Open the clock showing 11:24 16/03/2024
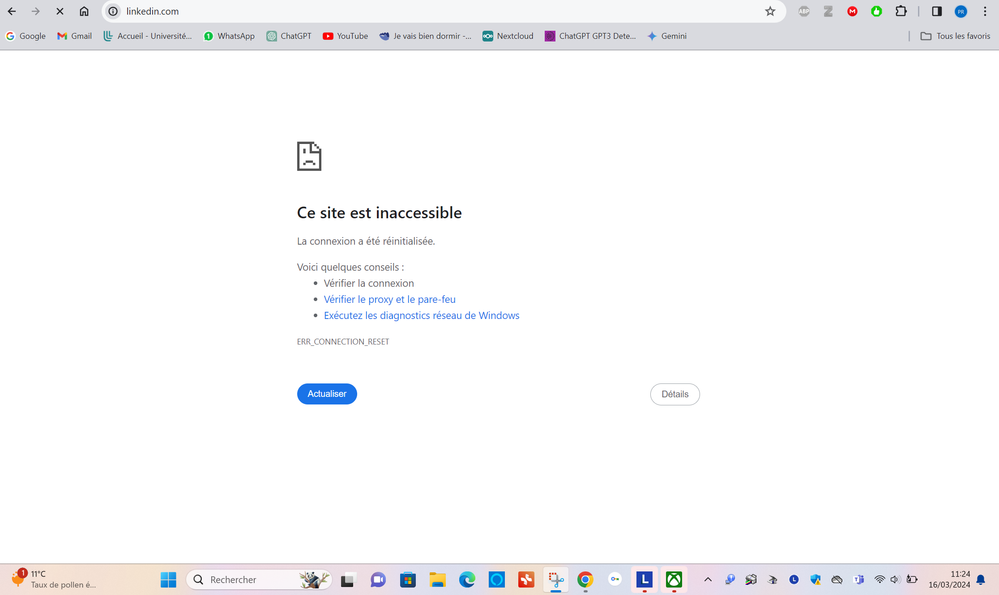Viewport: 999px width, 595px height. click(949, 580)
